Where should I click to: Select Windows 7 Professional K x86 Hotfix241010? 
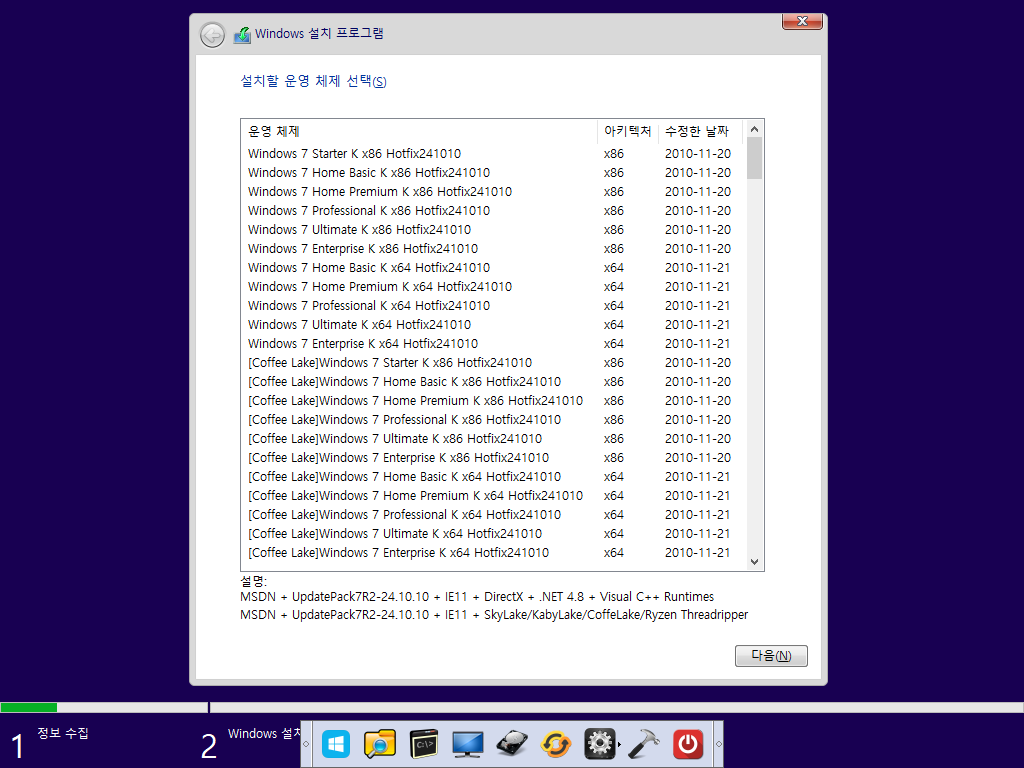(x=493, y=210)
